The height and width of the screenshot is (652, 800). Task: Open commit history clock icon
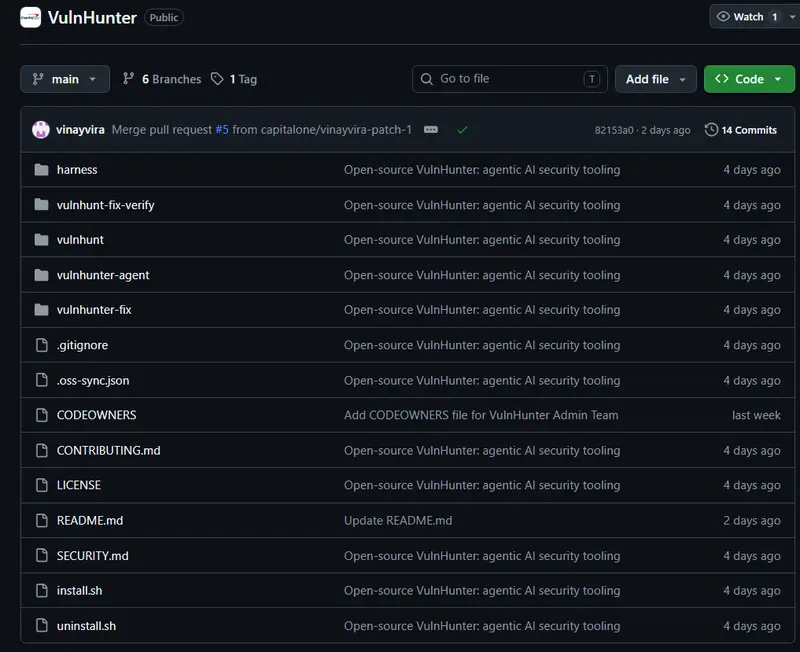711,130
